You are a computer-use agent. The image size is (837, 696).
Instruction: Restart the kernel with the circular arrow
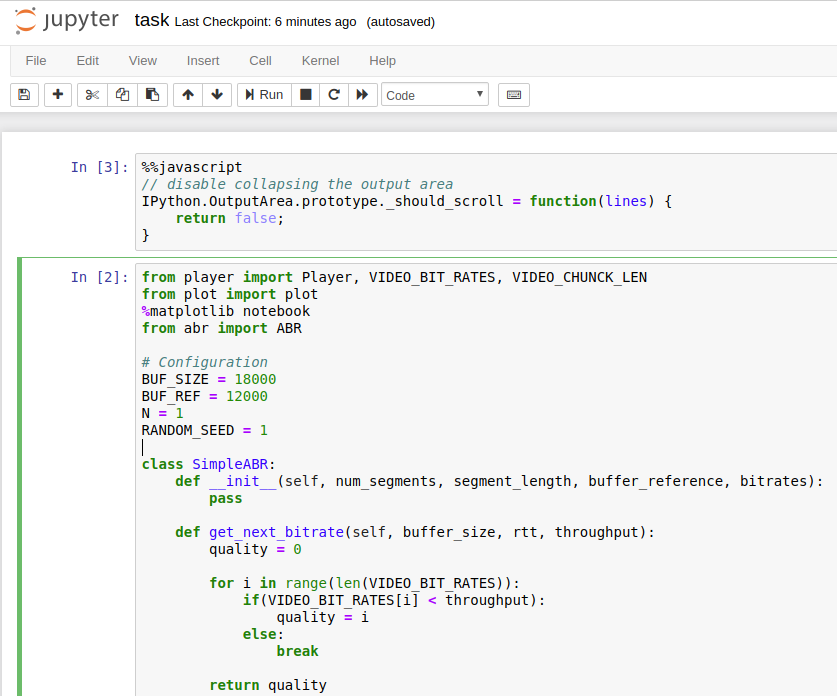coord(334,95)
